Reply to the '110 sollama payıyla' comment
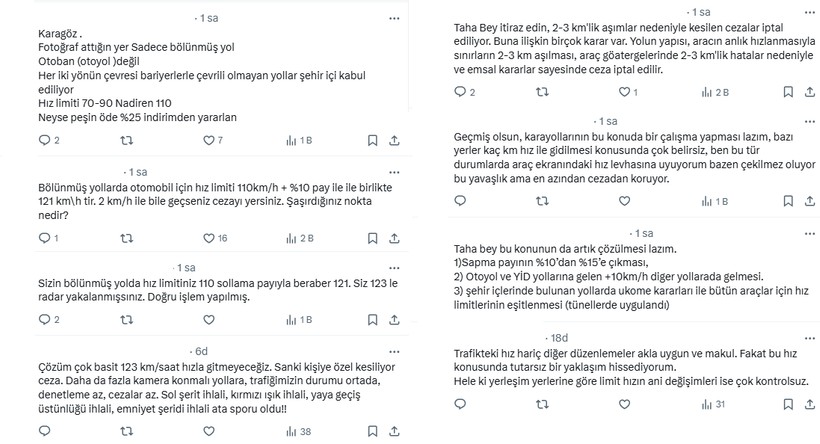 (x=42, y=319)
